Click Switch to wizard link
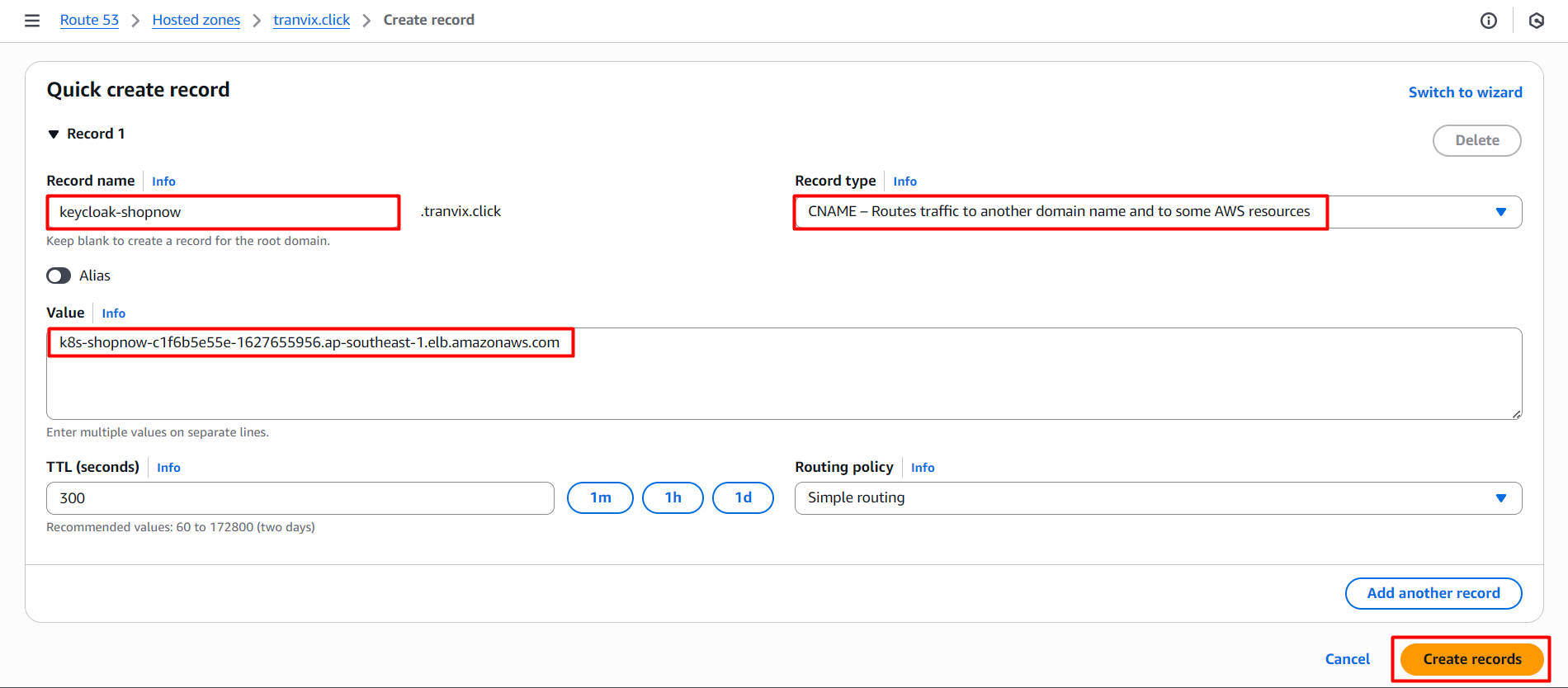 tap(1465, 92)
